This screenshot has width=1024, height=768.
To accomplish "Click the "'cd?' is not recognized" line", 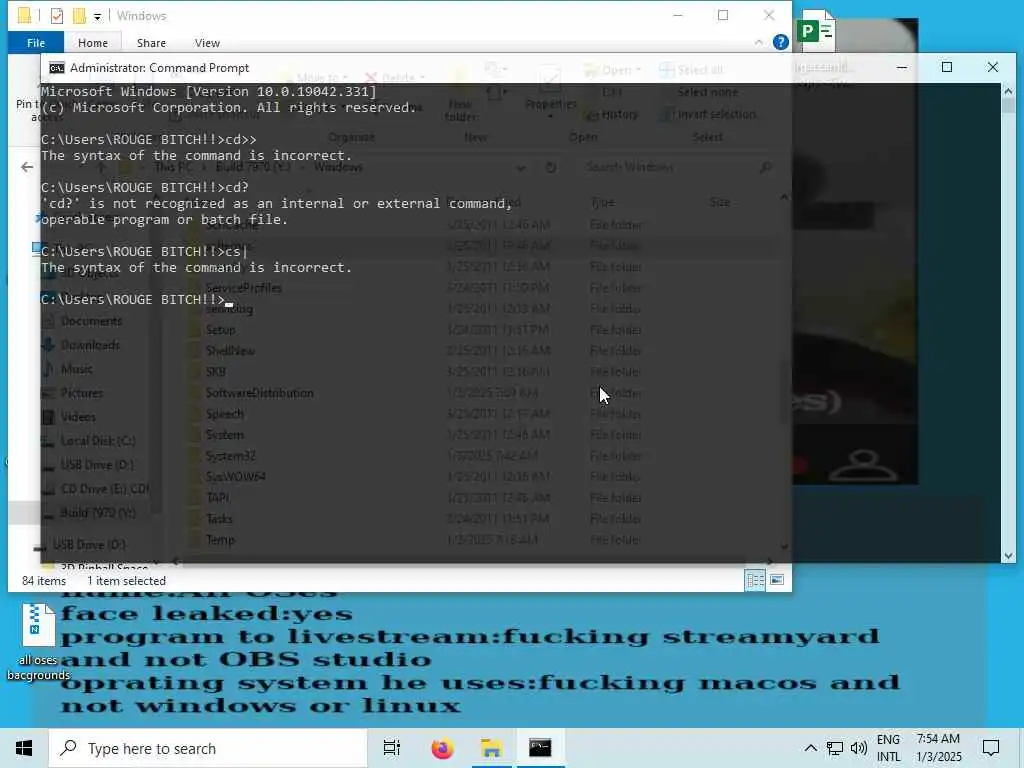I will [x=276, y=204].
